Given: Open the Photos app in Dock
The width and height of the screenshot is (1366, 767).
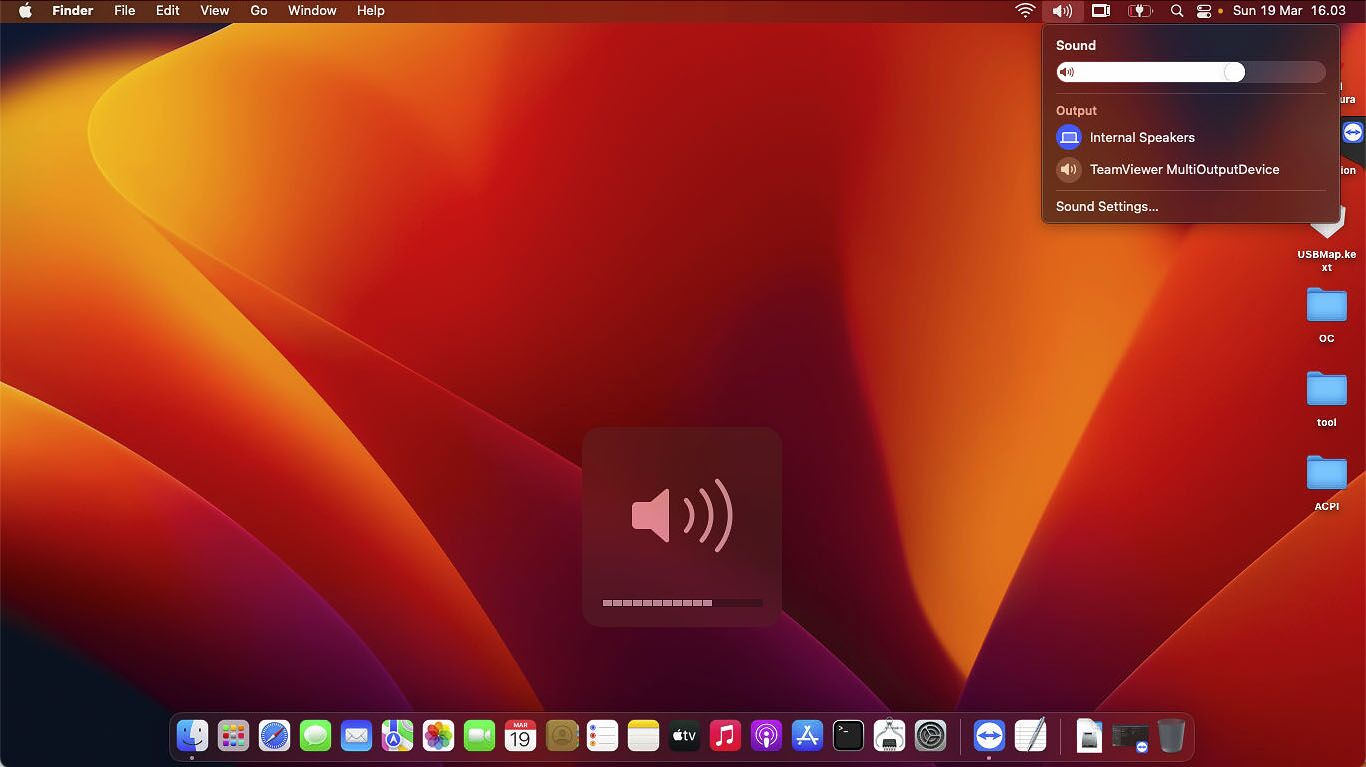Looking at the screenshot, I should tap(438, 737).
